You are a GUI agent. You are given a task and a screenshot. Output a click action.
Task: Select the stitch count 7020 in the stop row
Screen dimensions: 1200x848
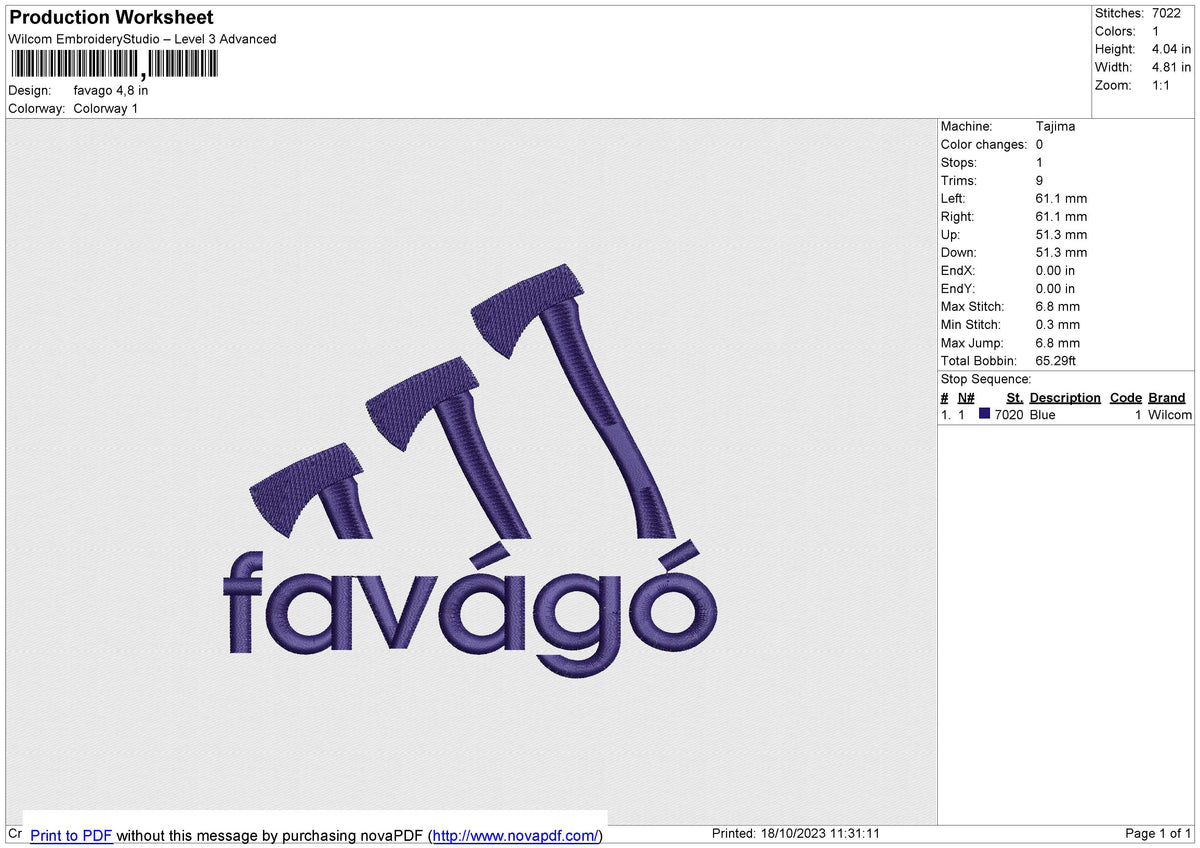point(1009,414)
